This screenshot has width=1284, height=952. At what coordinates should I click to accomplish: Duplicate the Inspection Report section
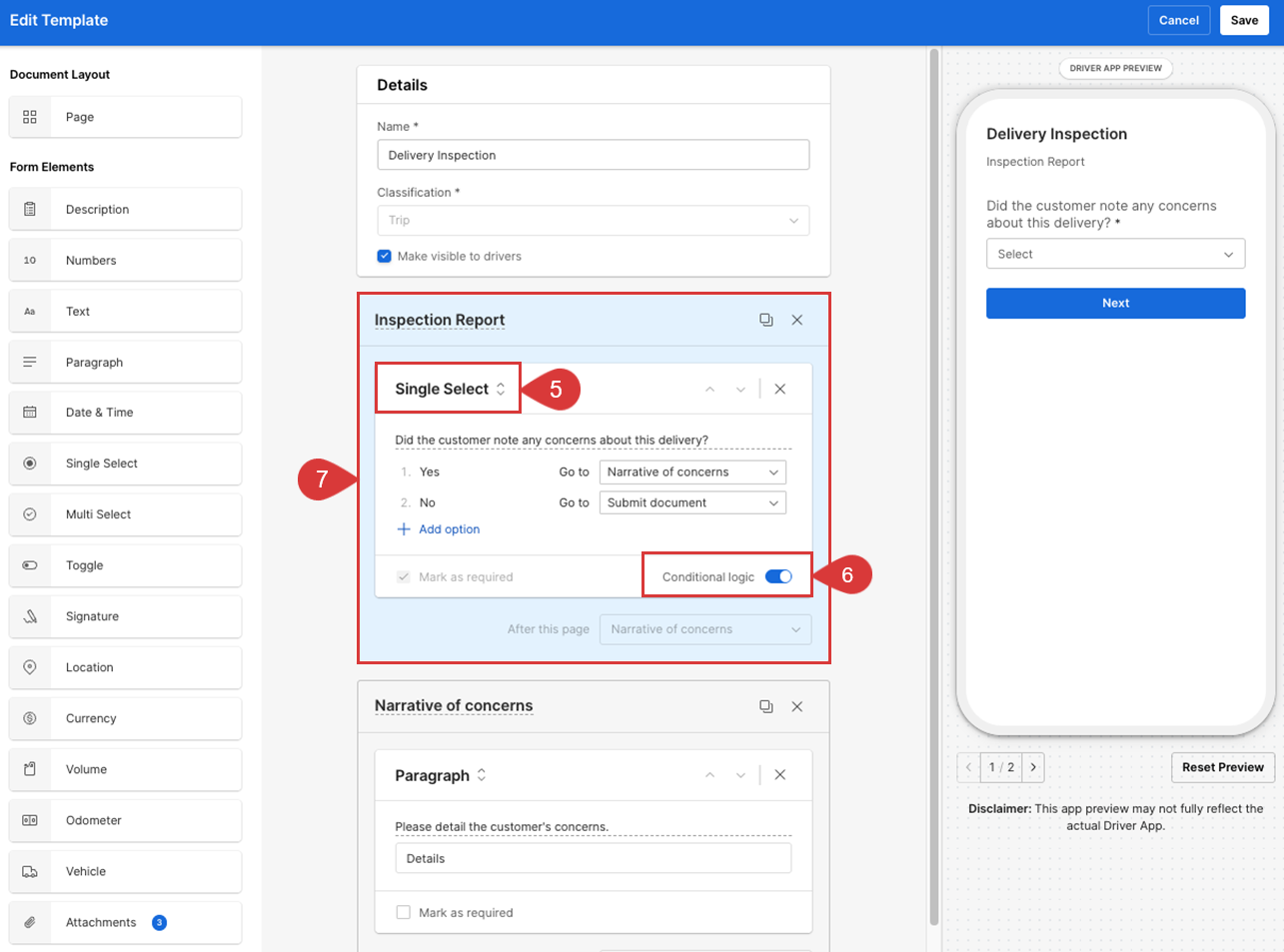pyautogui.click(x=765, y=319)
